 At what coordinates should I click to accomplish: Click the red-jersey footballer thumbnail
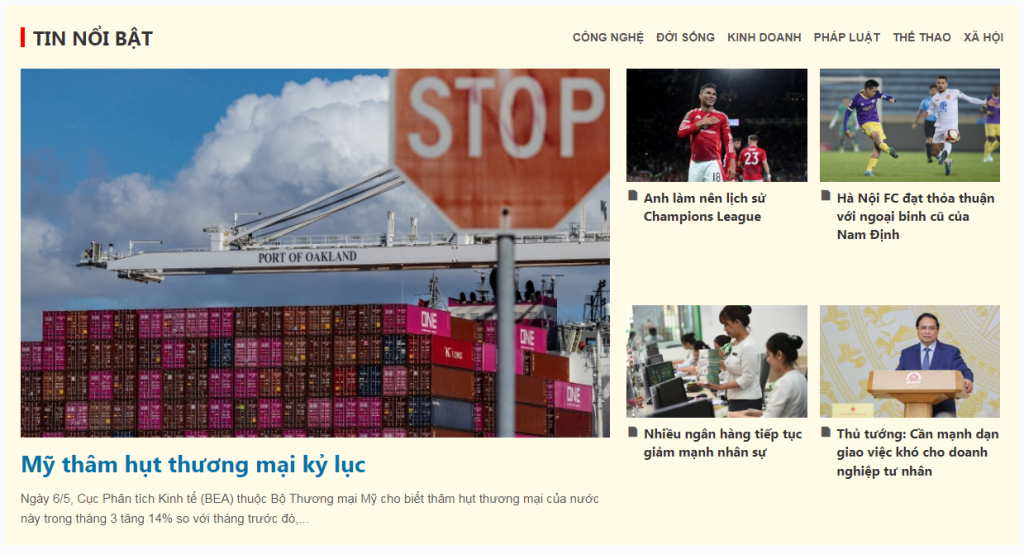click(716, 125)
